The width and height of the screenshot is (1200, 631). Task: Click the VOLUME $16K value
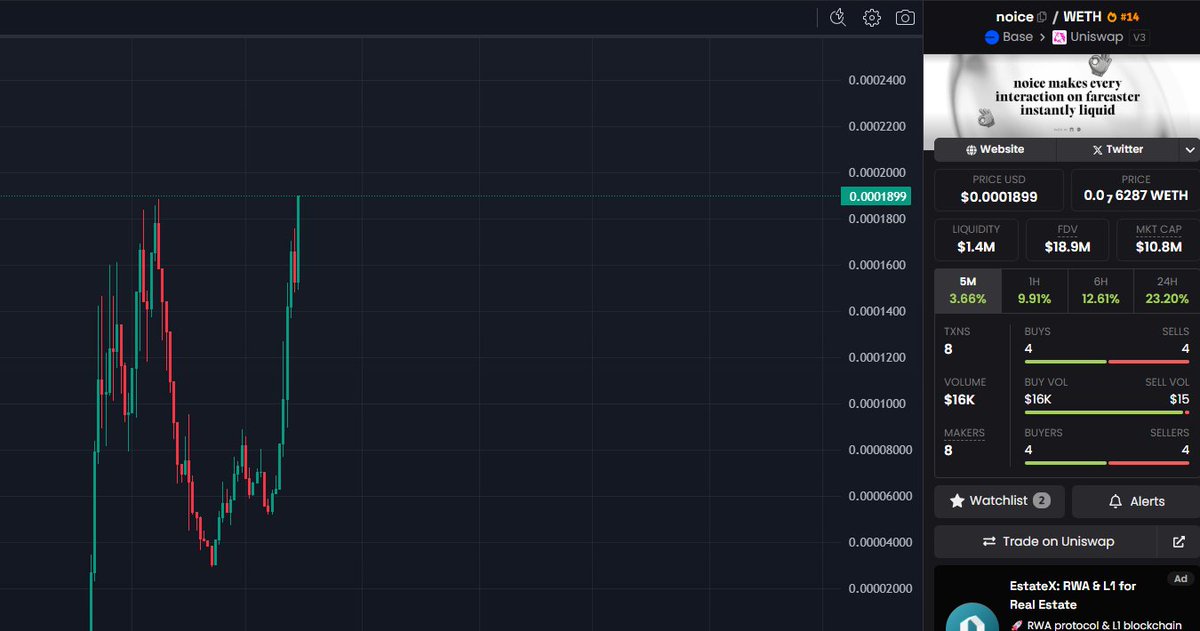point(959,400)
